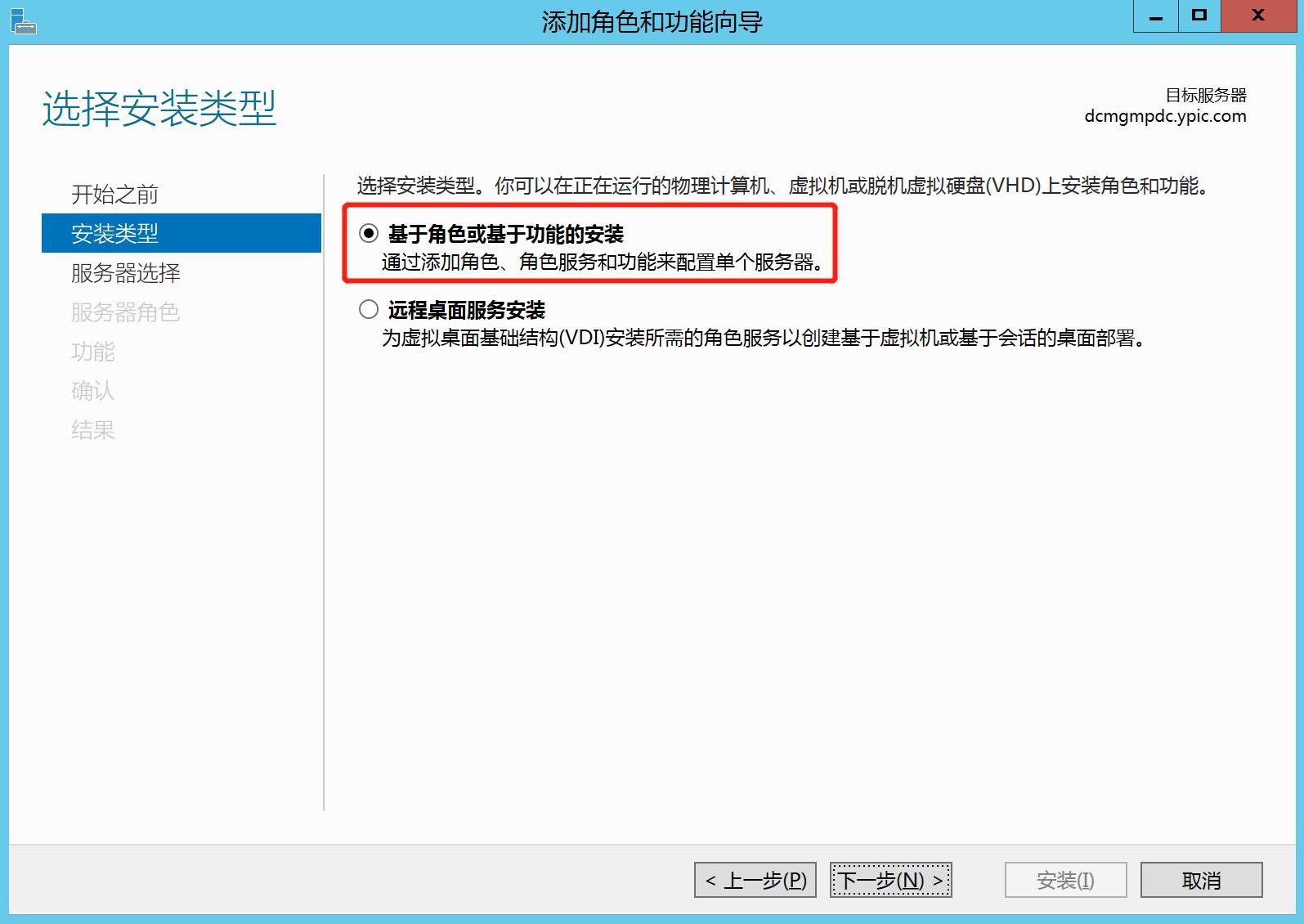Screen dimensions: 1304x924
Task: Close the wizard with the X button
Action: coord(1258,16)
